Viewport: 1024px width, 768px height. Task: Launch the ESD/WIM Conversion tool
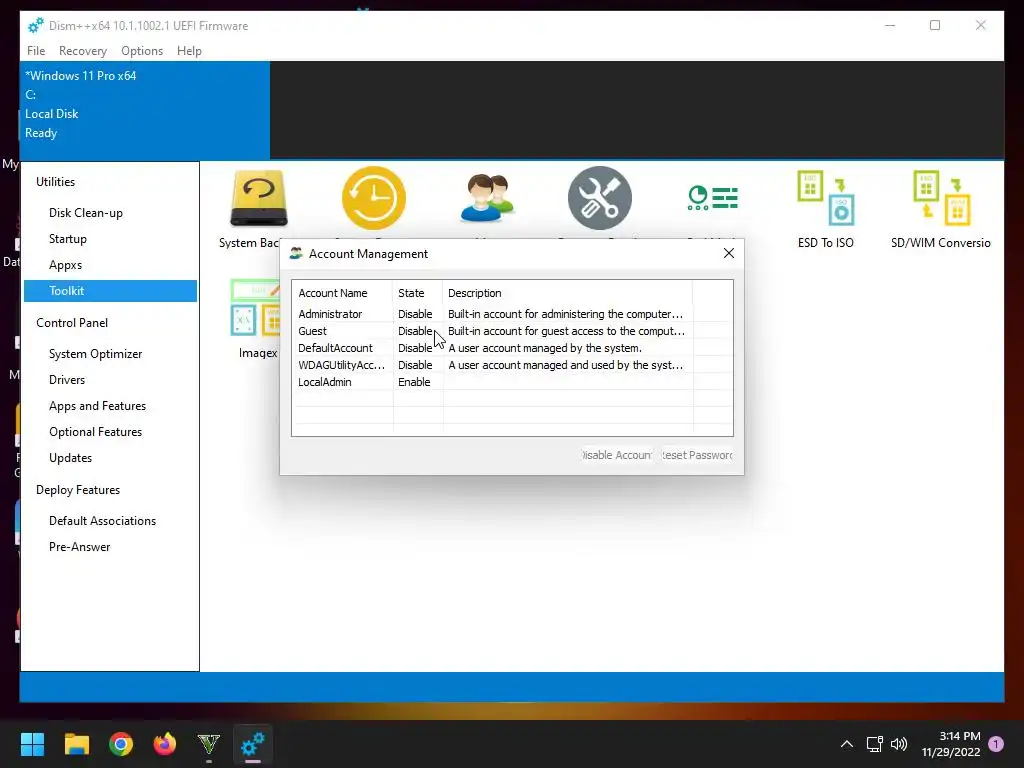pos(941,198)
